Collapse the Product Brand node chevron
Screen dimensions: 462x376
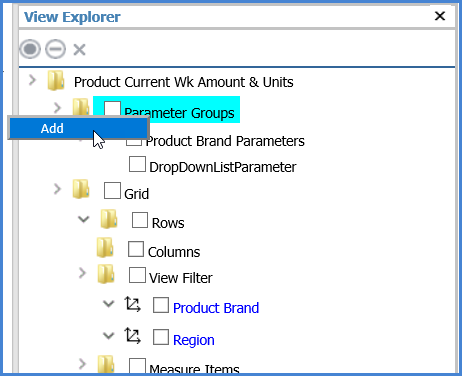[x=109, y=304]
